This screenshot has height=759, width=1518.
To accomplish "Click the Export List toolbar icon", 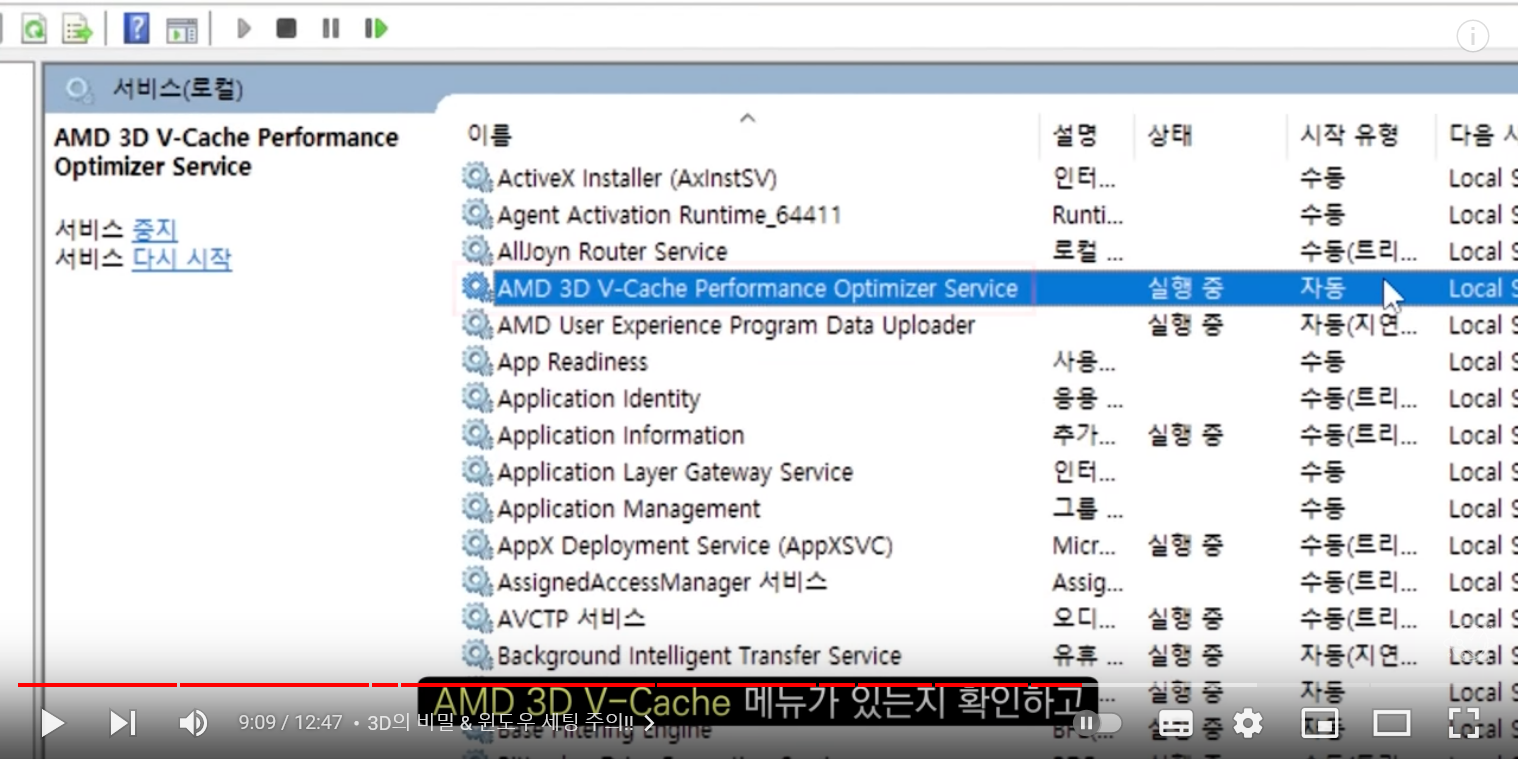I will (77, 28).
